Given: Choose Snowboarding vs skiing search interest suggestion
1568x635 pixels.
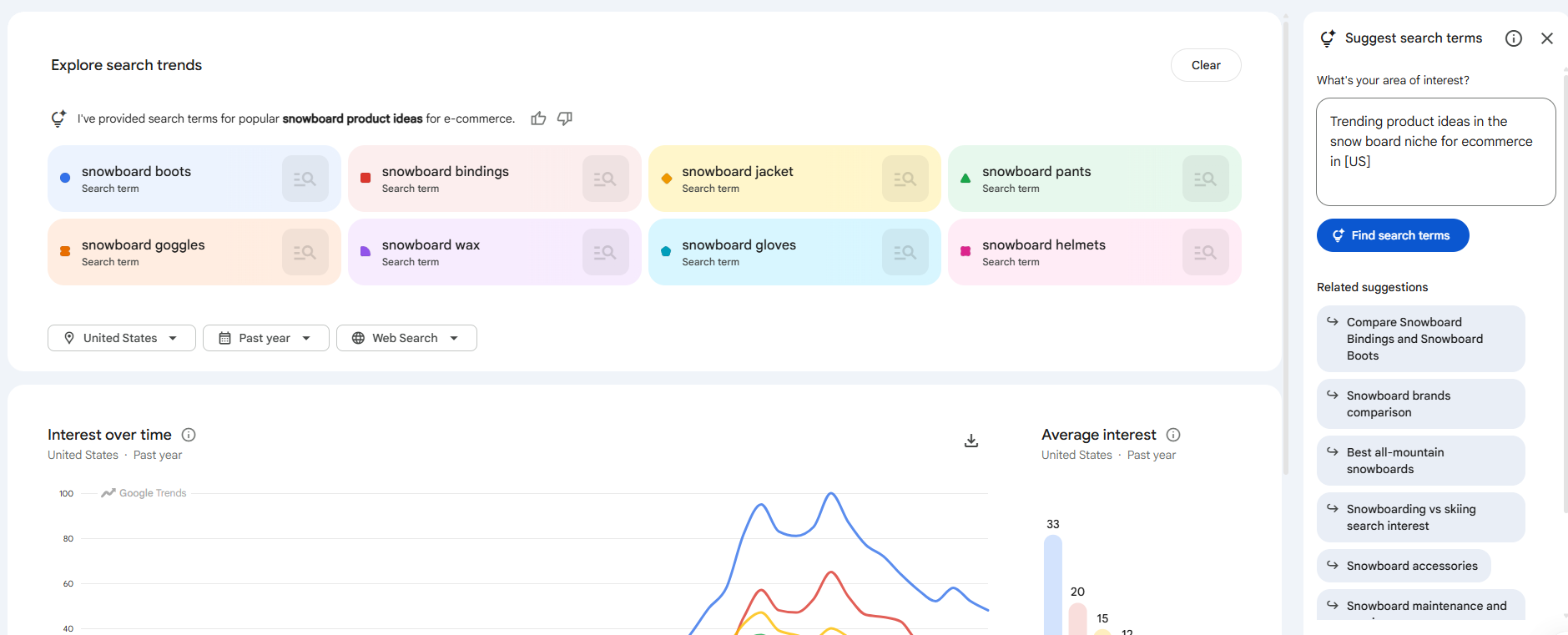Looking at the screenshot, I should pos(1420,517).
